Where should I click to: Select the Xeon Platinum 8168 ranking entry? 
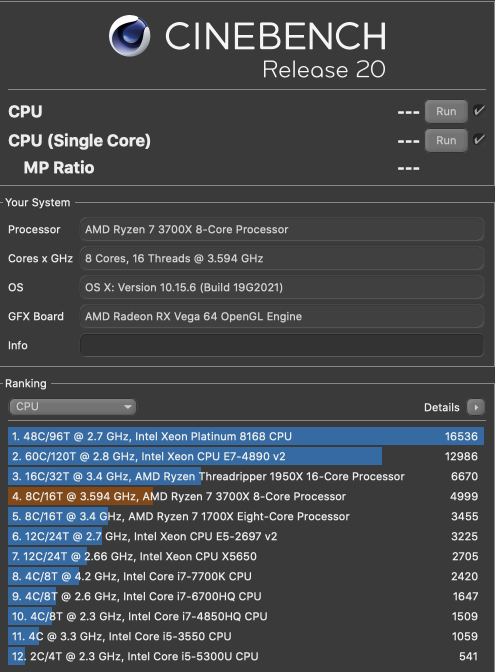[246, 436]
